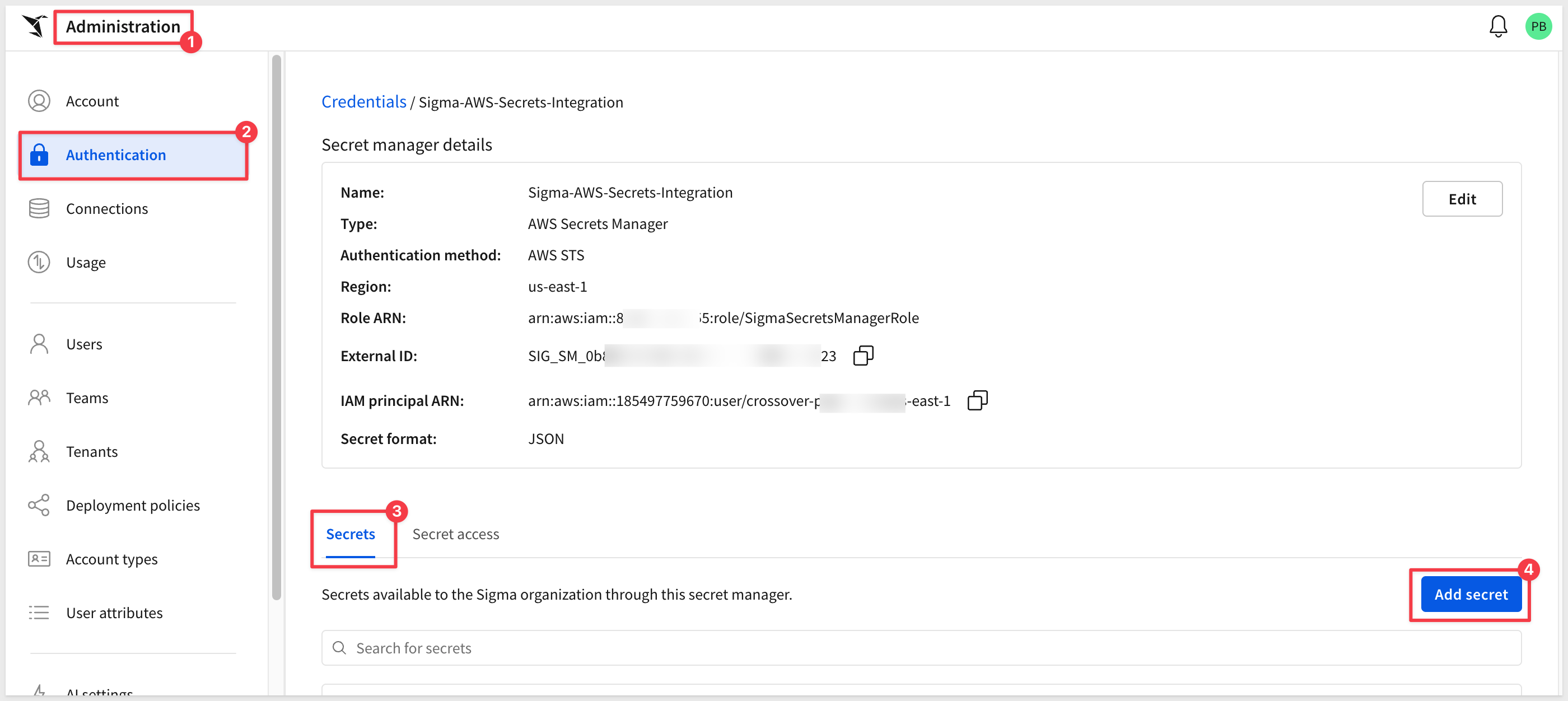Open the notifications bell
Viewport: 1568px width, 701px height.
tap(1498, 26)
